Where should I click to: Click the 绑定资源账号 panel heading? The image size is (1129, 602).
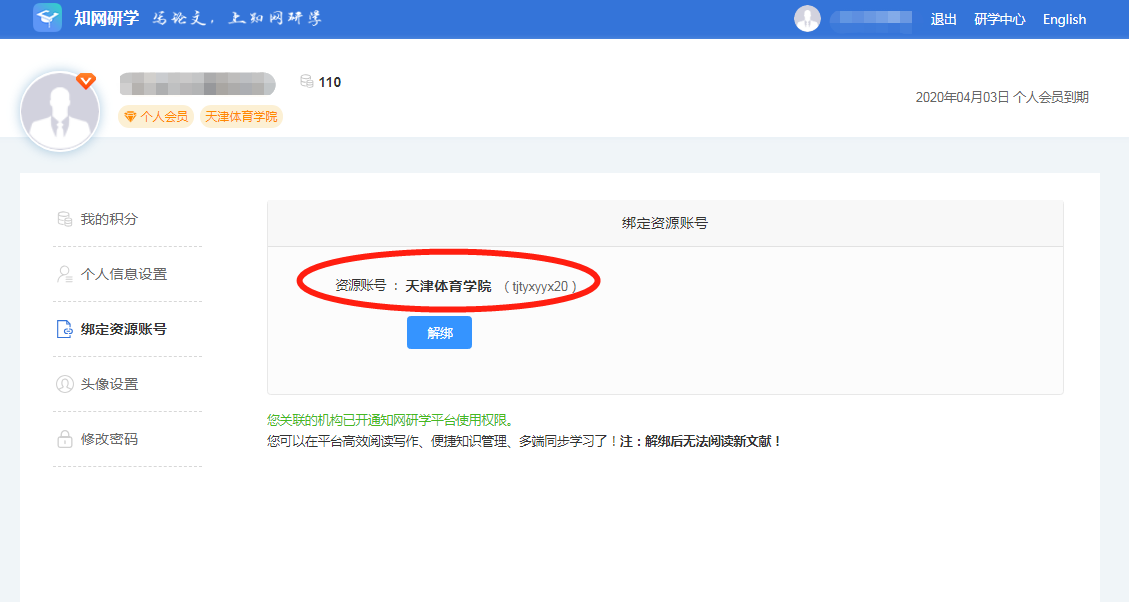(x=665, y=223)
